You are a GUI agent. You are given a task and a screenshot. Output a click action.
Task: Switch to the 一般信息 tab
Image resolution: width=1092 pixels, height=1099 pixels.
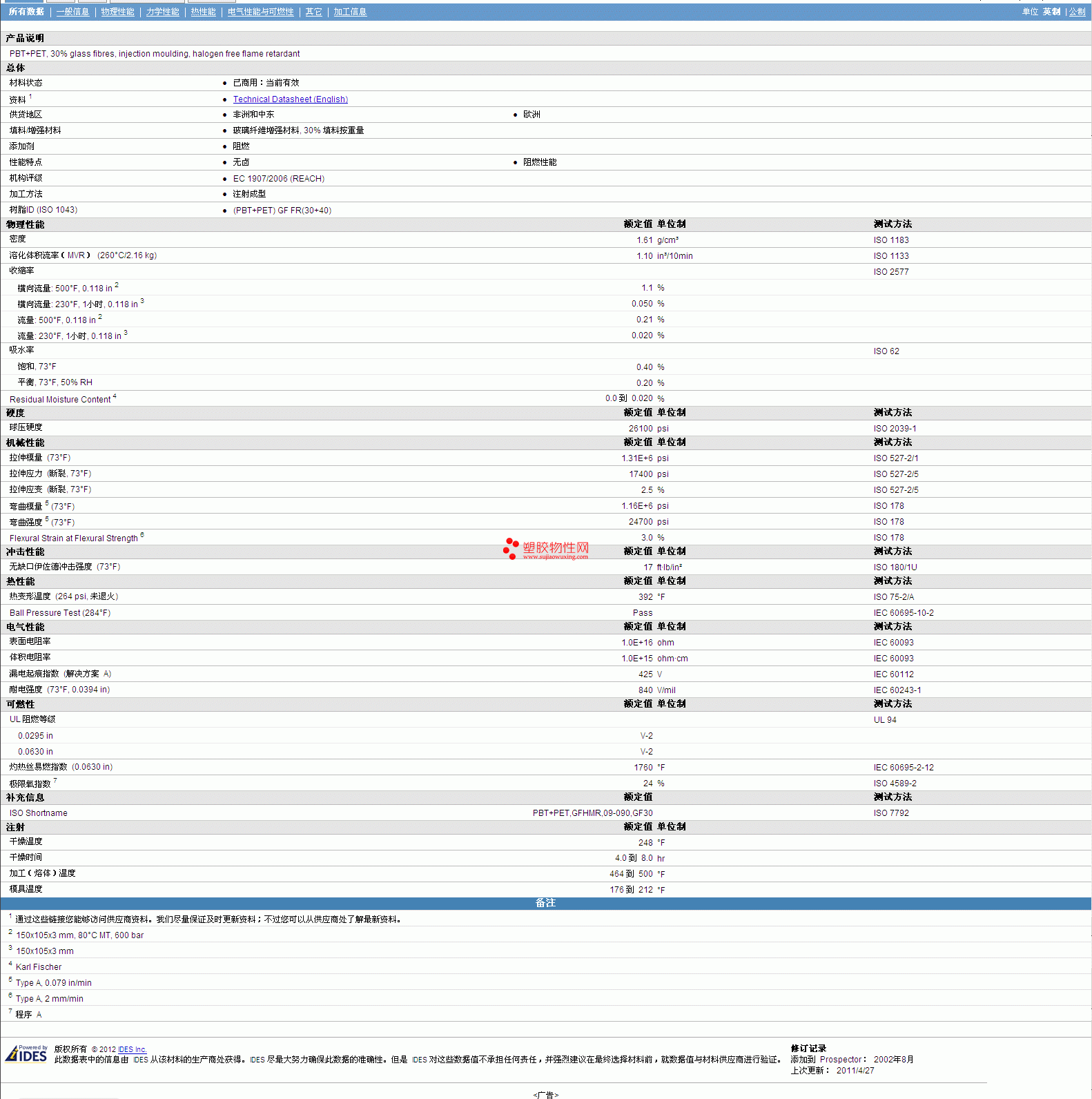click(72, 12)
